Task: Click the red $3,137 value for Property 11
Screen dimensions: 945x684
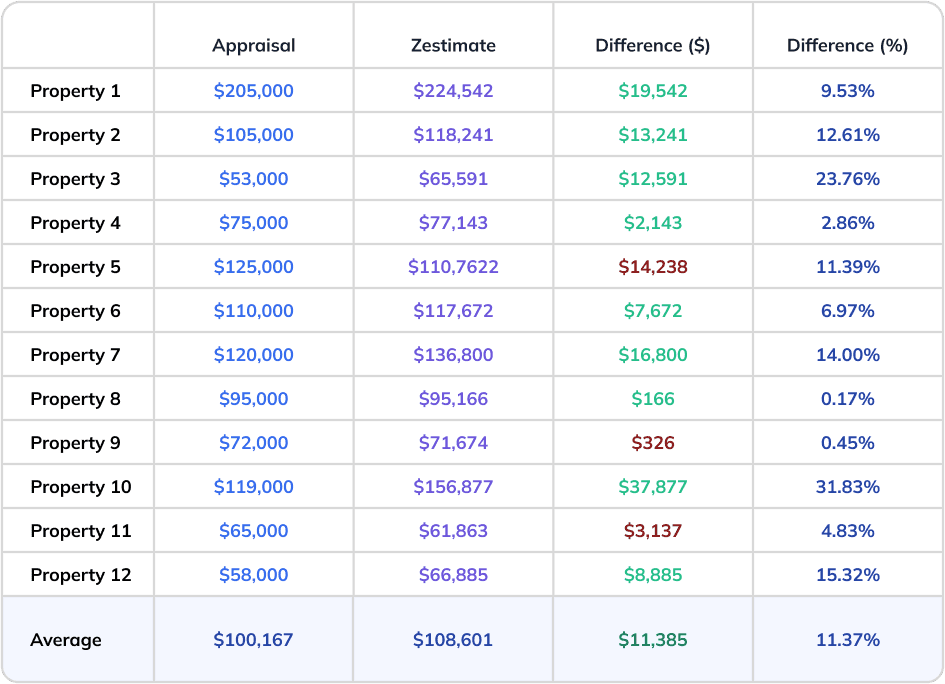Action: pyautogui.click(x=652, y=530)
